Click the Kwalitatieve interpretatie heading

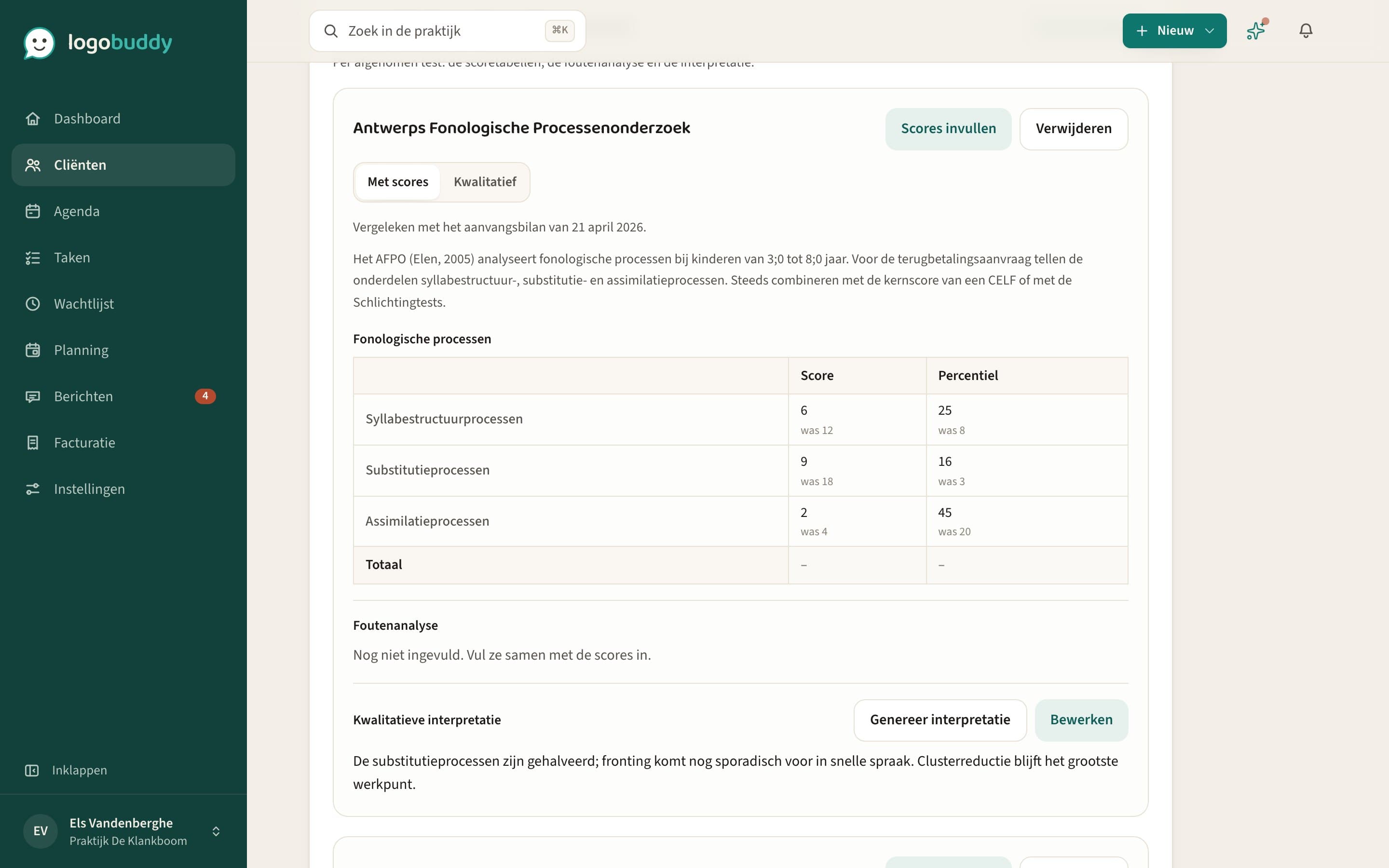427,720
